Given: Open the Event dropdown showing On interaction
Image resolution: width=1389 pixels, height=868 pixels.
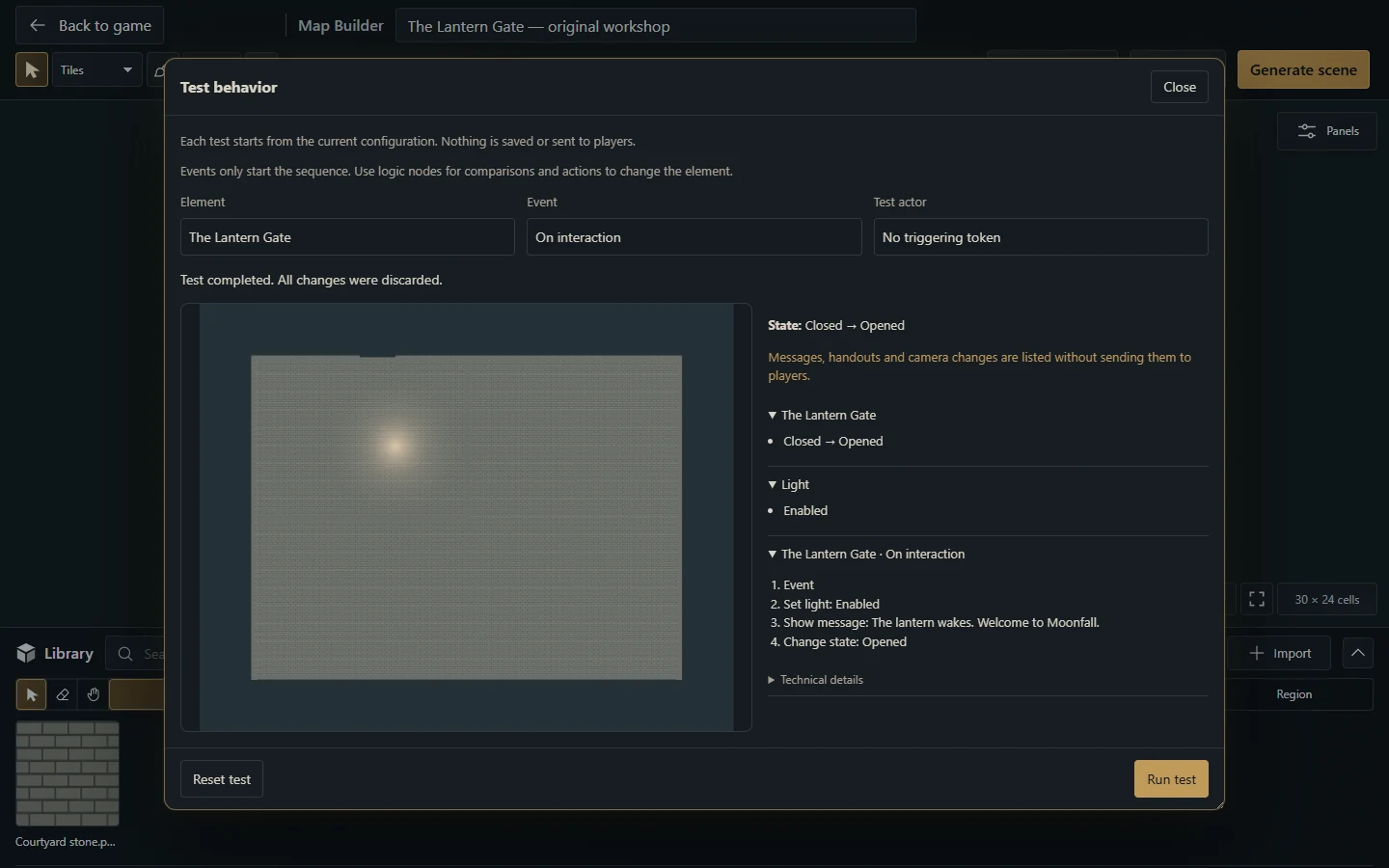Looking at the screenshot, I should click(694, 237).
